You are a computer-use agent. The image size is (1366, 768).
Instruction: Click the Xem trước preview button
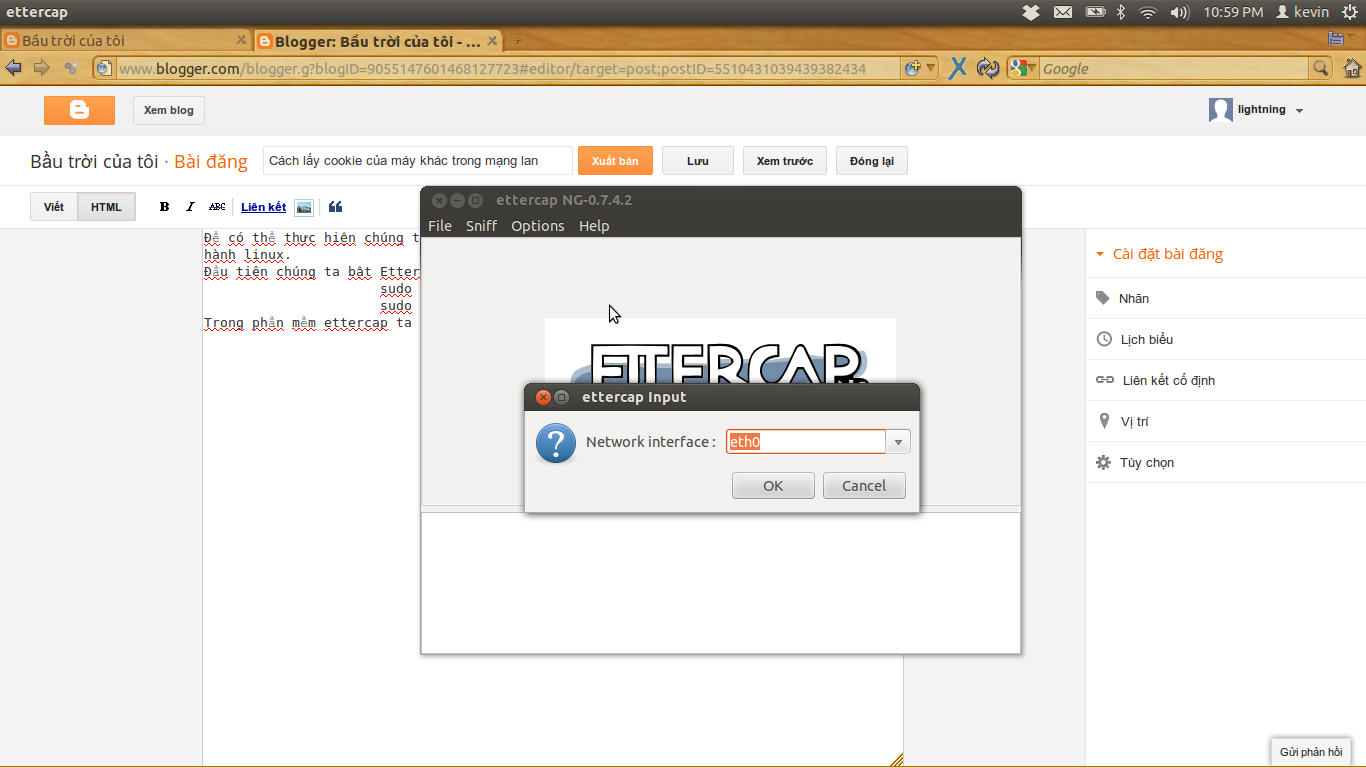tap(784, 161)
